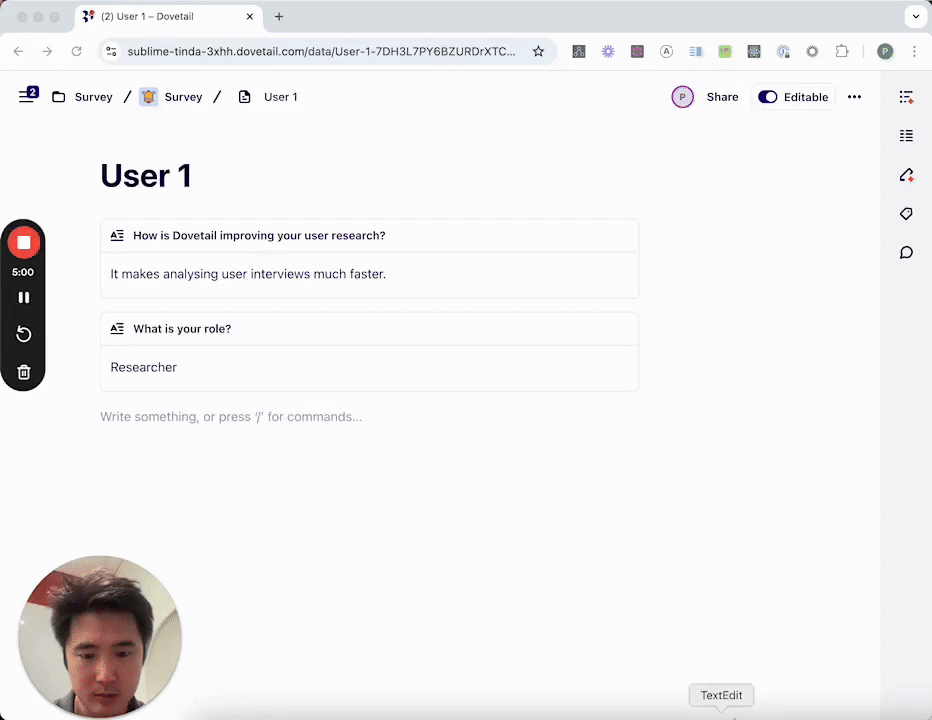Image resolution: width=932 pixels, height=720 pixels.
Task: Delete the recording with trash icon
Action: 24,372
